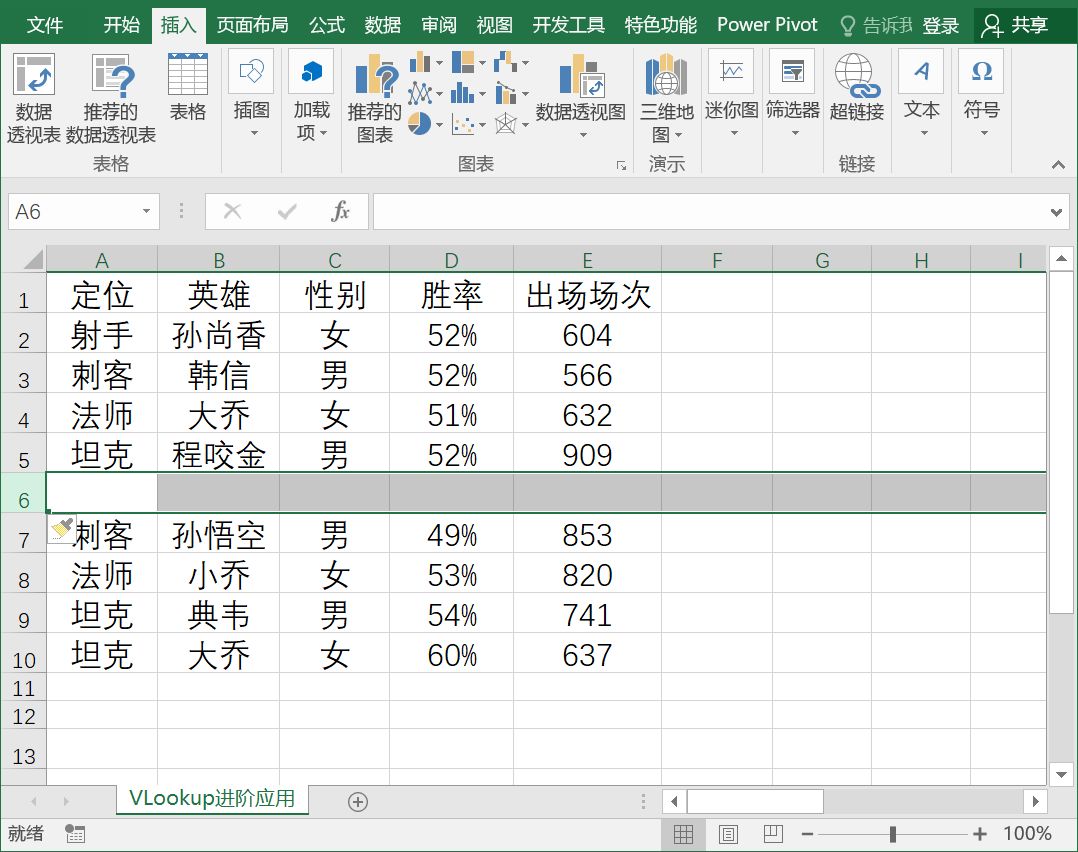Insert a hierarchy chart
The image size is (1078, 852).
[x=463, y=63]
